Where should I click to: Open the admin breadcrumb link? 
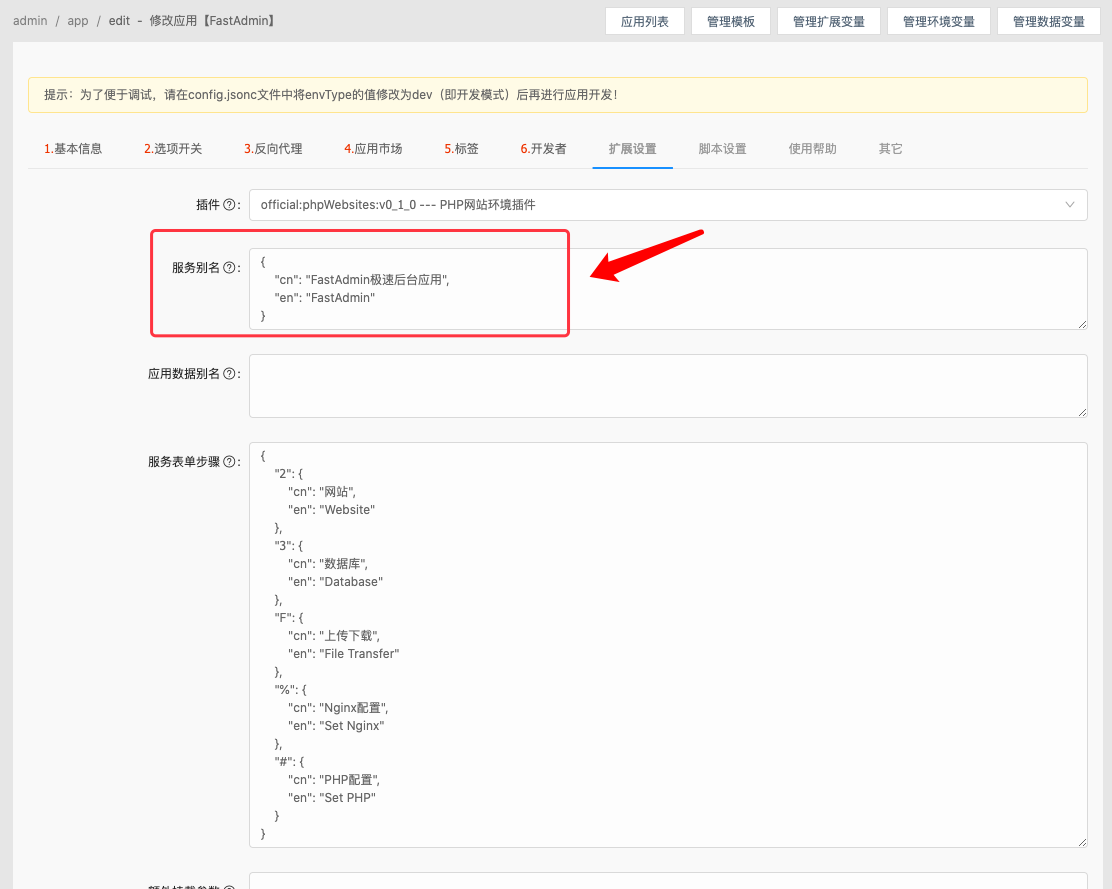tap(30, 20)
